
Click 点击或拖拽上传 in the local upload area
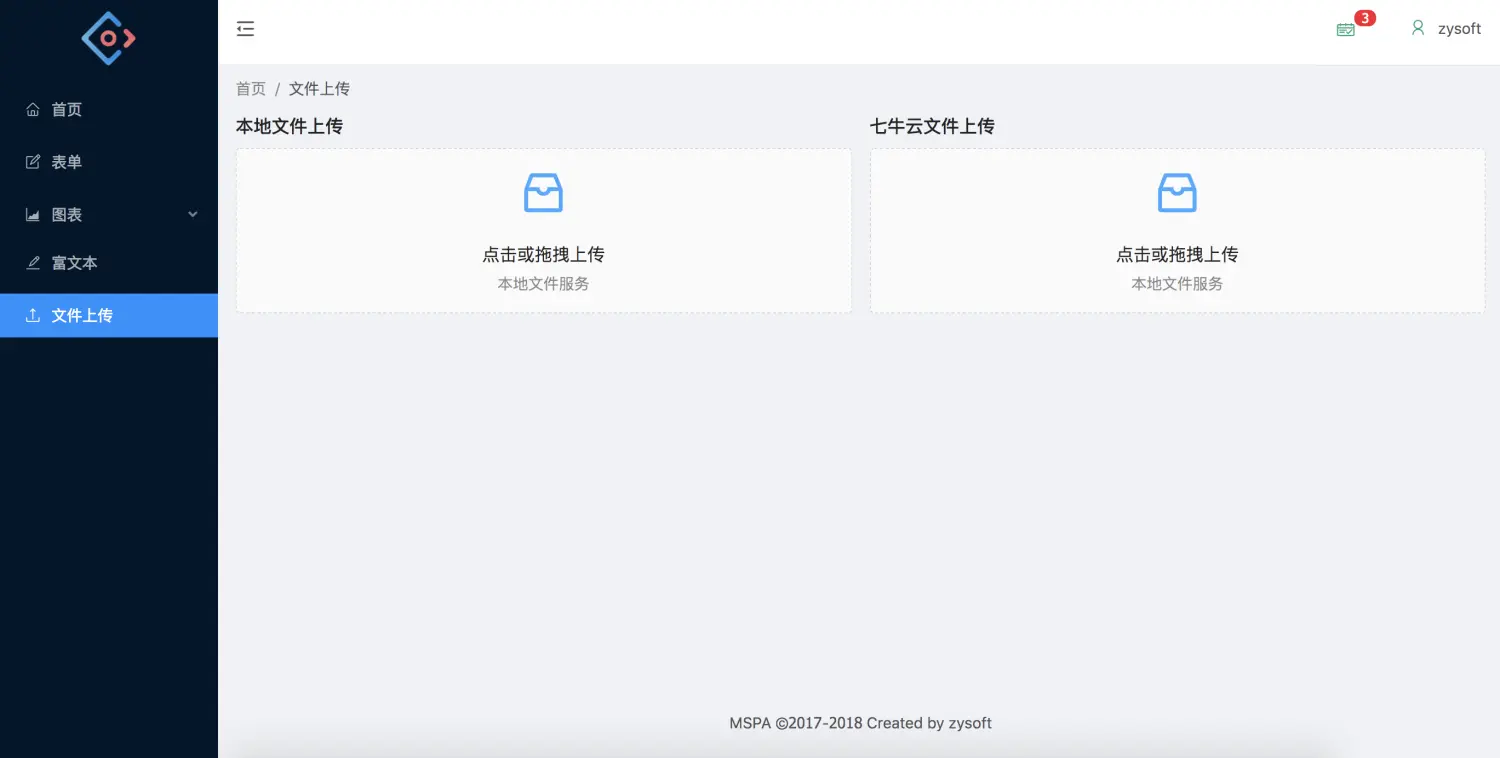pos(543,254)
